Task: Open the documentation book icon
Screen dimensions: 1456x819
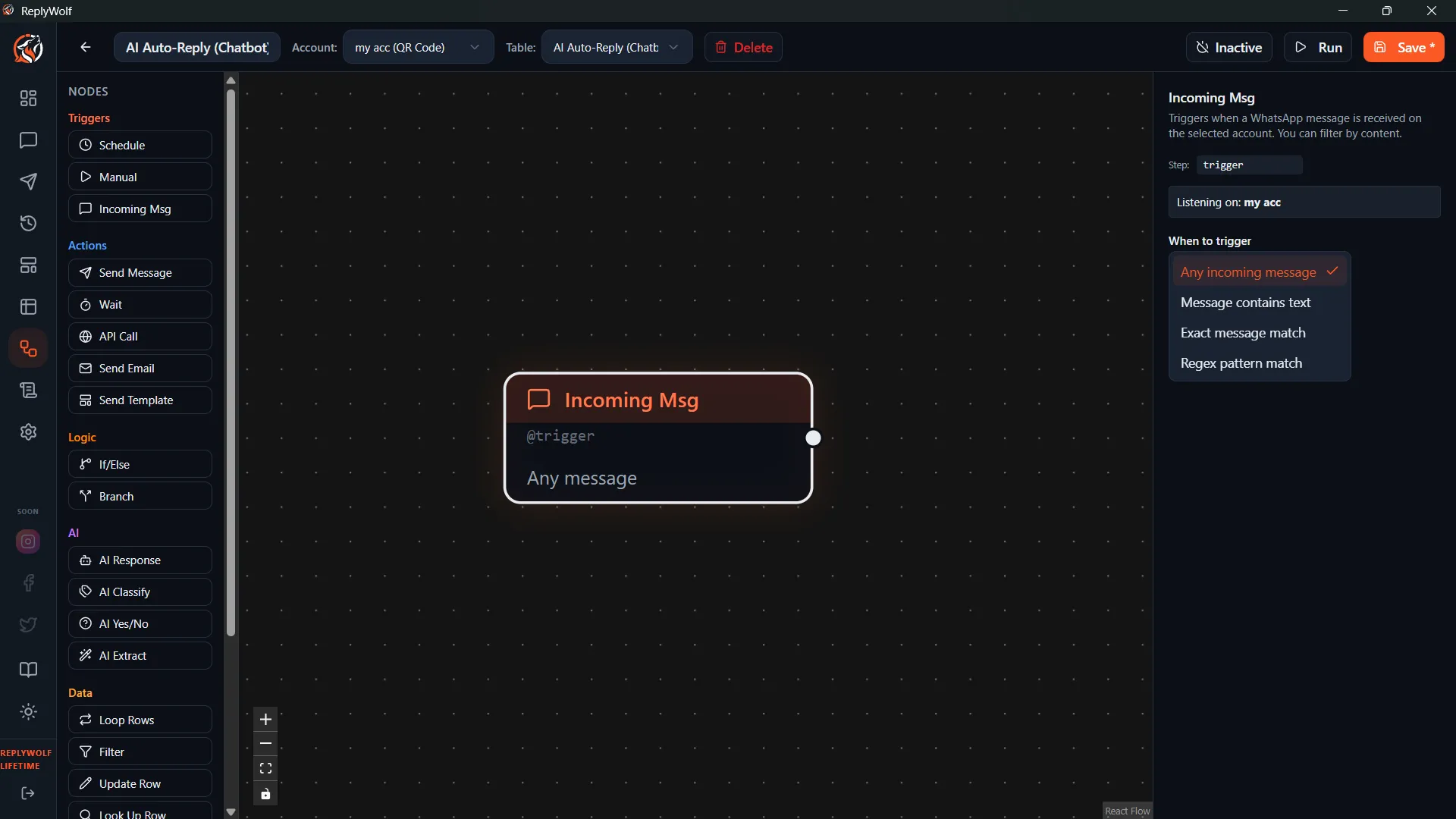Action: click(x=28, y=670)
